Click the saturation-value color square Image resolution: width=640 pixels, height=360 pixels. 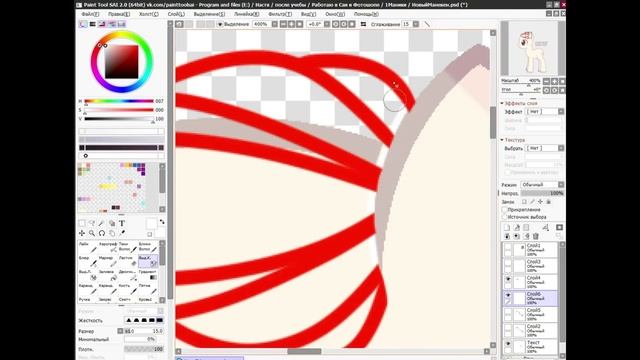coord(122,62)
